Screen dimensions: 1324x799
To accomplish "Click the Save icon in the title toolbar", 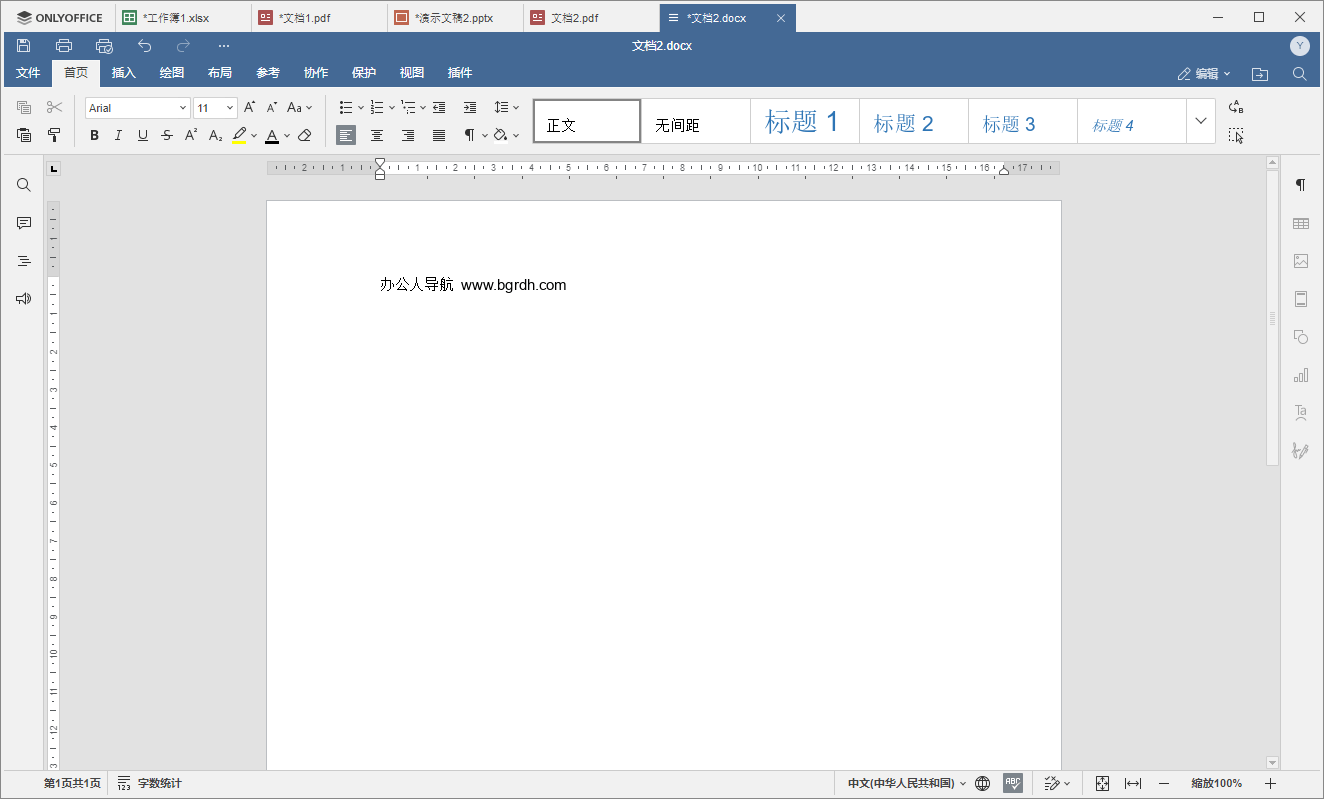I will (x=24, y=46).
